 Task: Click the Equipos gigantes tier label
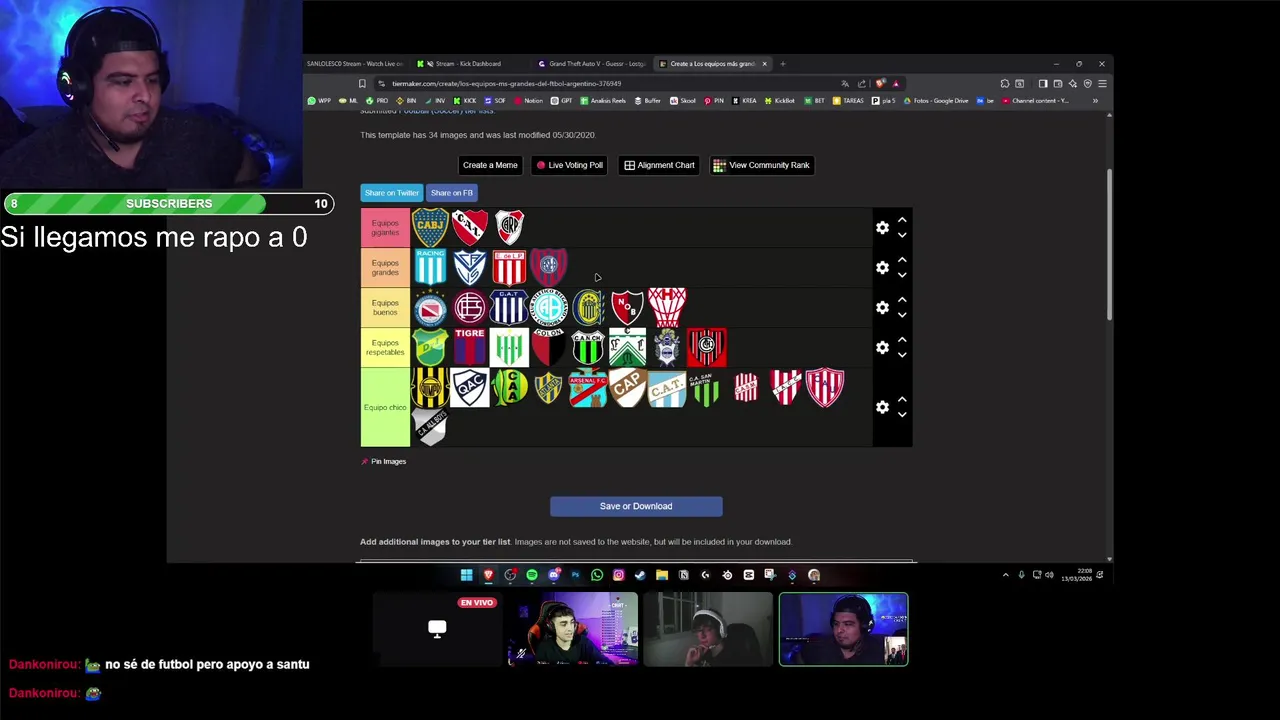pyautogui.click(x=385, y=227)
